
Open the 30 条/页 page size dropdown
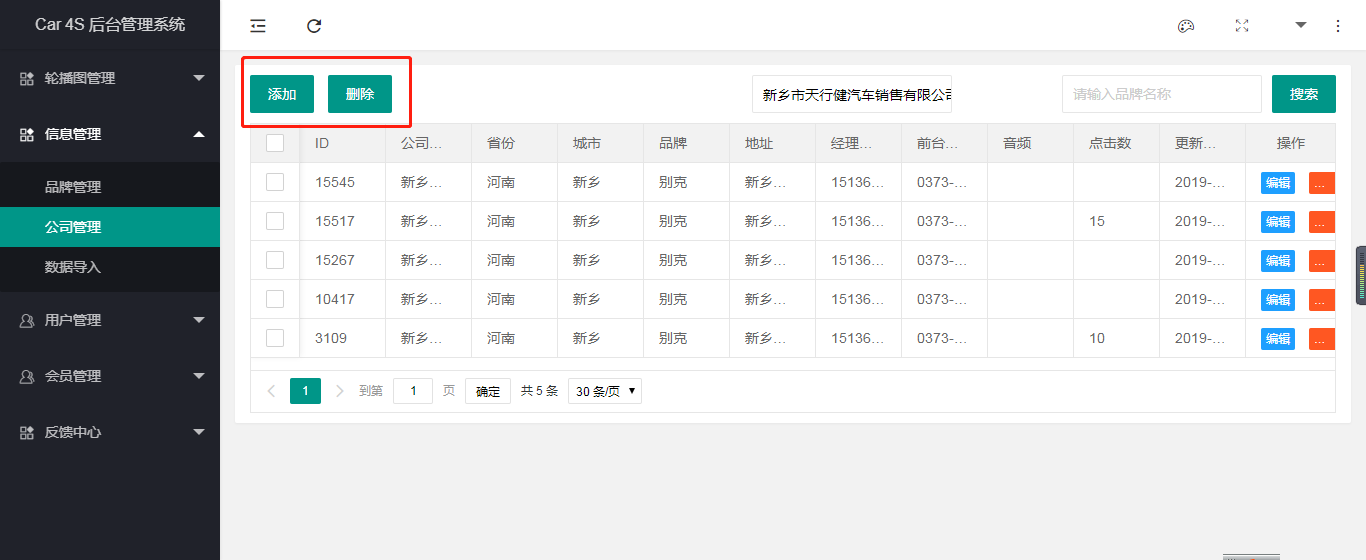605,391
